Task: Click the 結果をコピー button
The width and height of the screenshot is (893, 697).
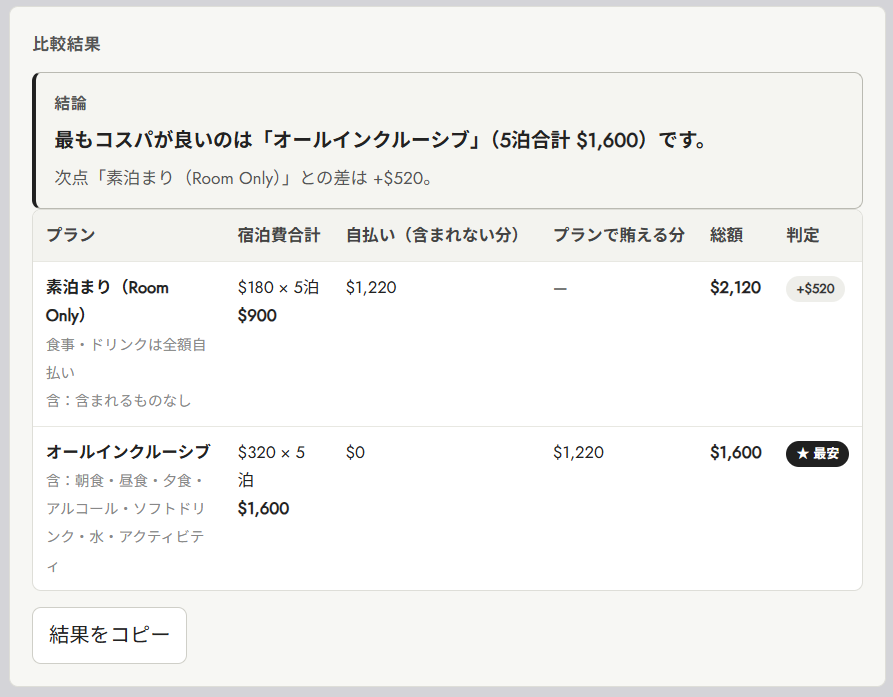Action: pyautogui.click(x=109, y=635)
